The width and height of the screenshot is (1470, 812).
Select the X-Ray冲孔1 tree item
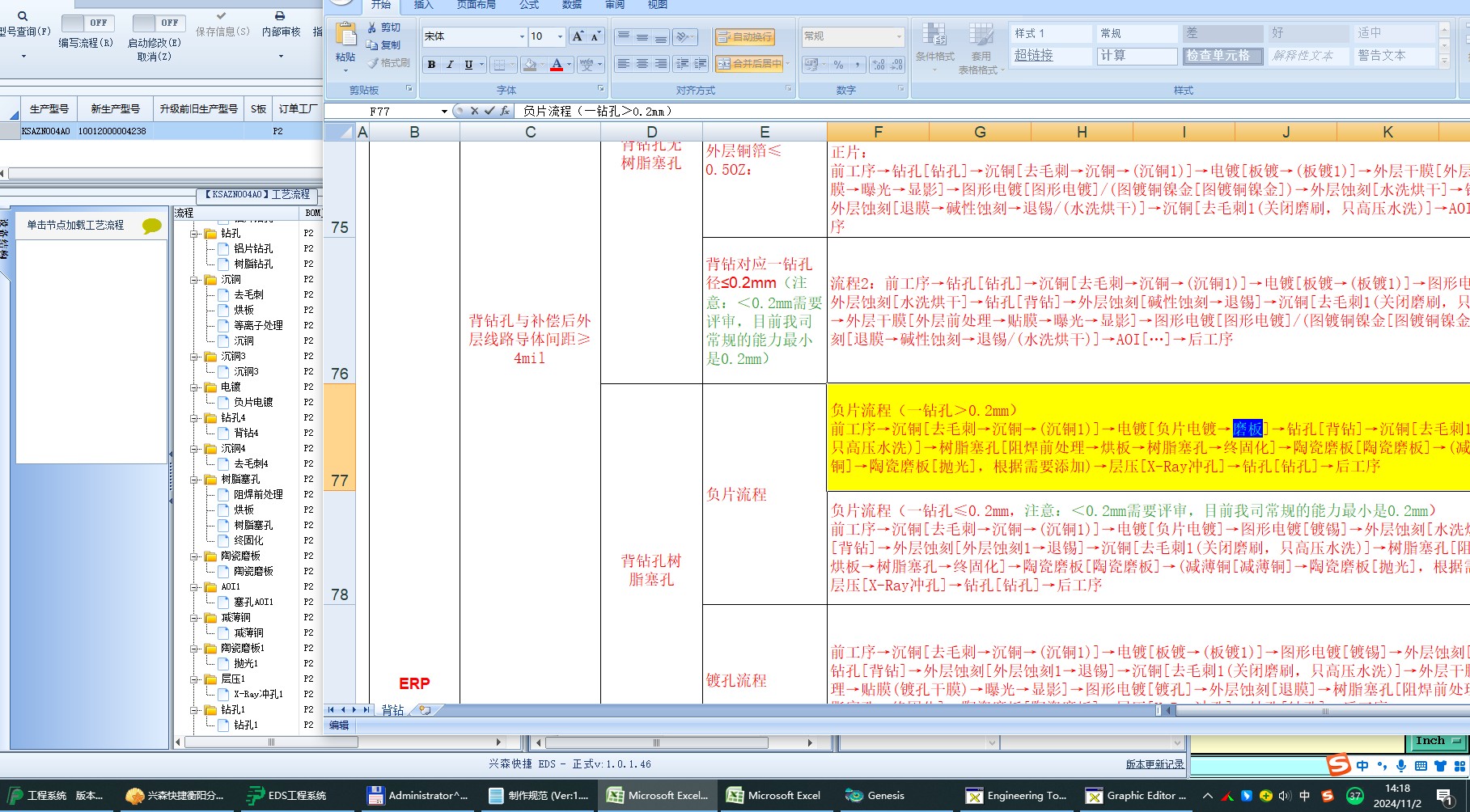click(x=258, y=694)
